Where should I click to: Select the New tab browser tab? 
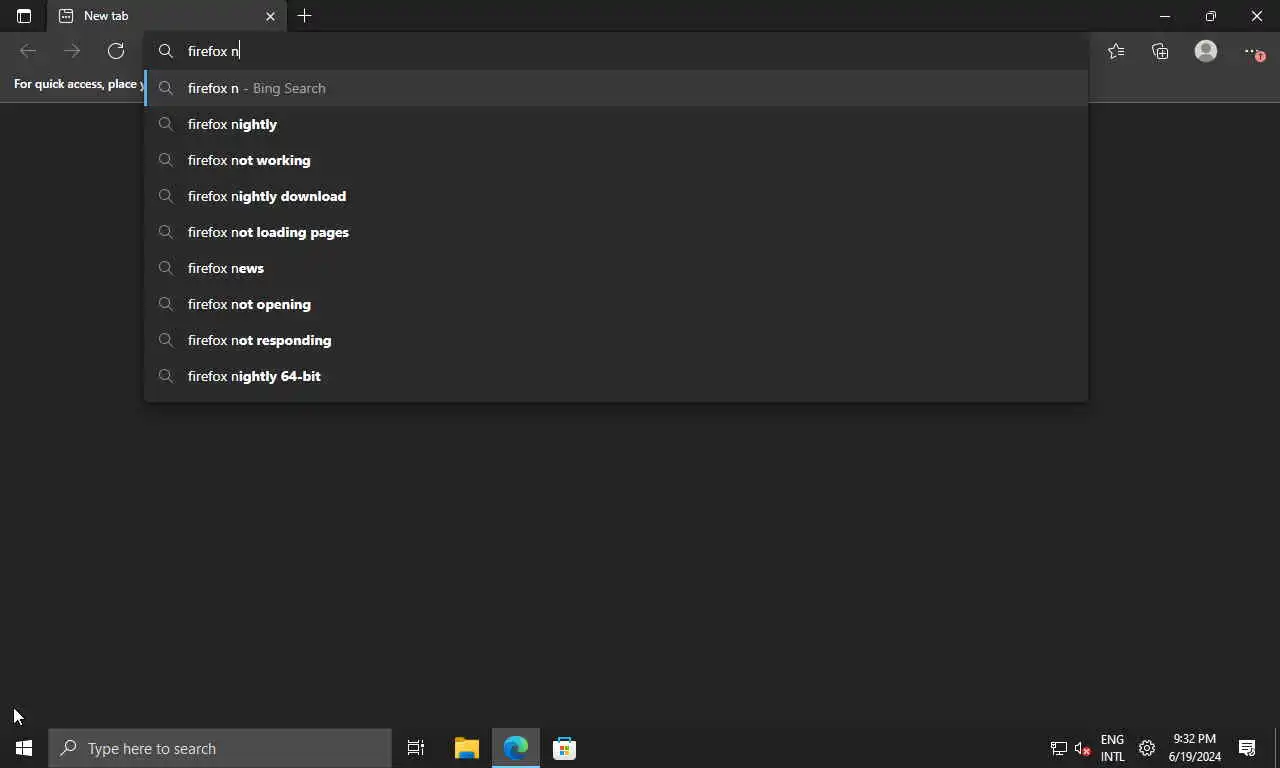(x=166, y=16)
